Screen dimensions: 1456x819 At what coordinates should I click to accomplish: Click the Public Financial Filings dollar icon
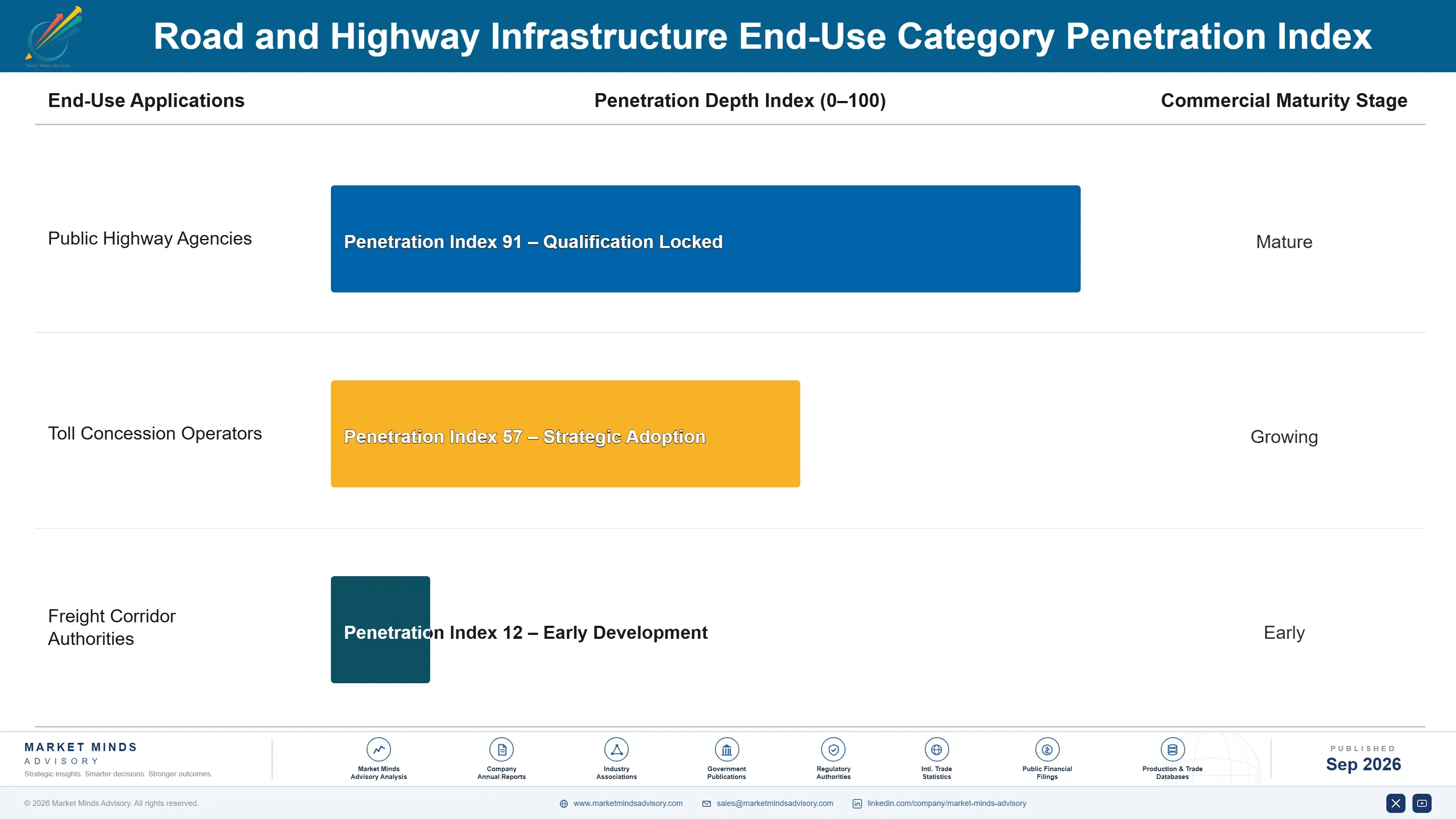tap(1047, 749)
